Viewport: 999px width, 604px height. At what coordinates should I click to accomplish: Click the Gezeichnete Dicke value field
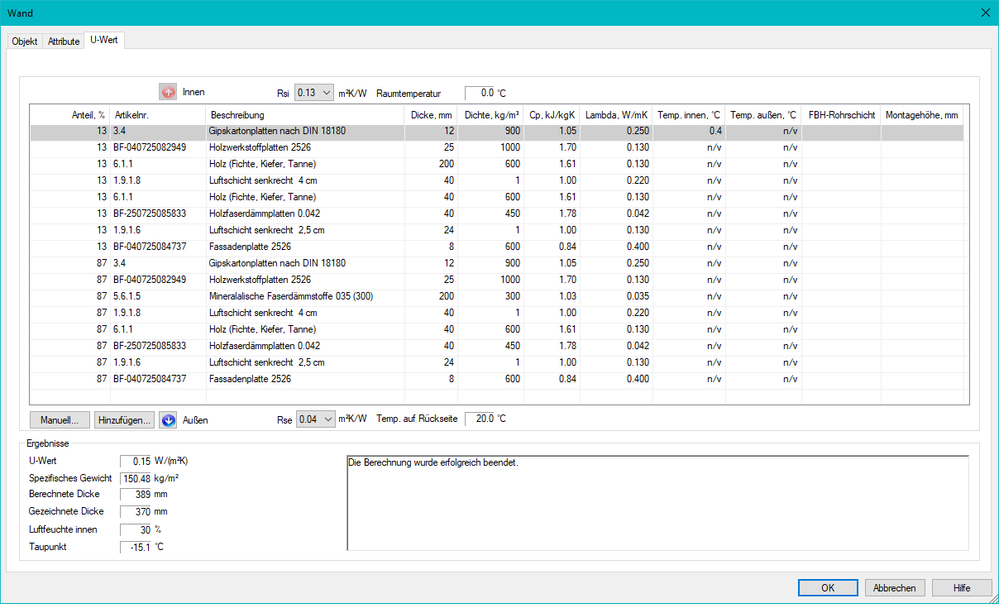(x=136, y=512)
